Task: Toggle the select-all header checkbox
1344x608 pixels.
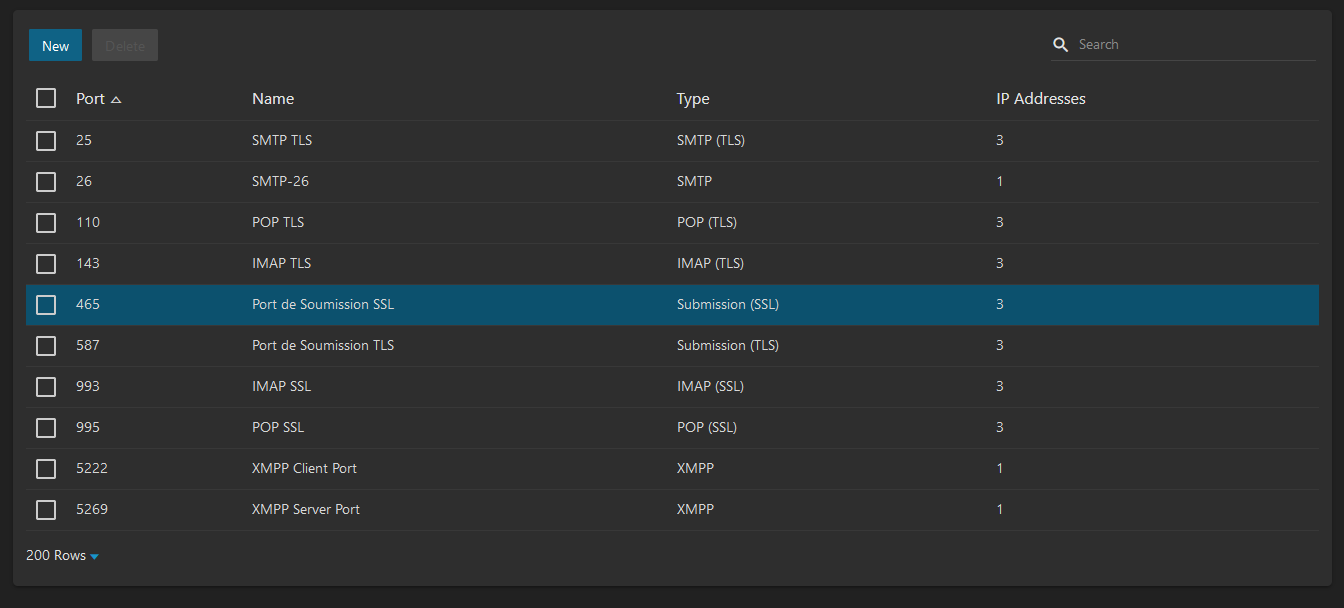Action: coord(46,98)
